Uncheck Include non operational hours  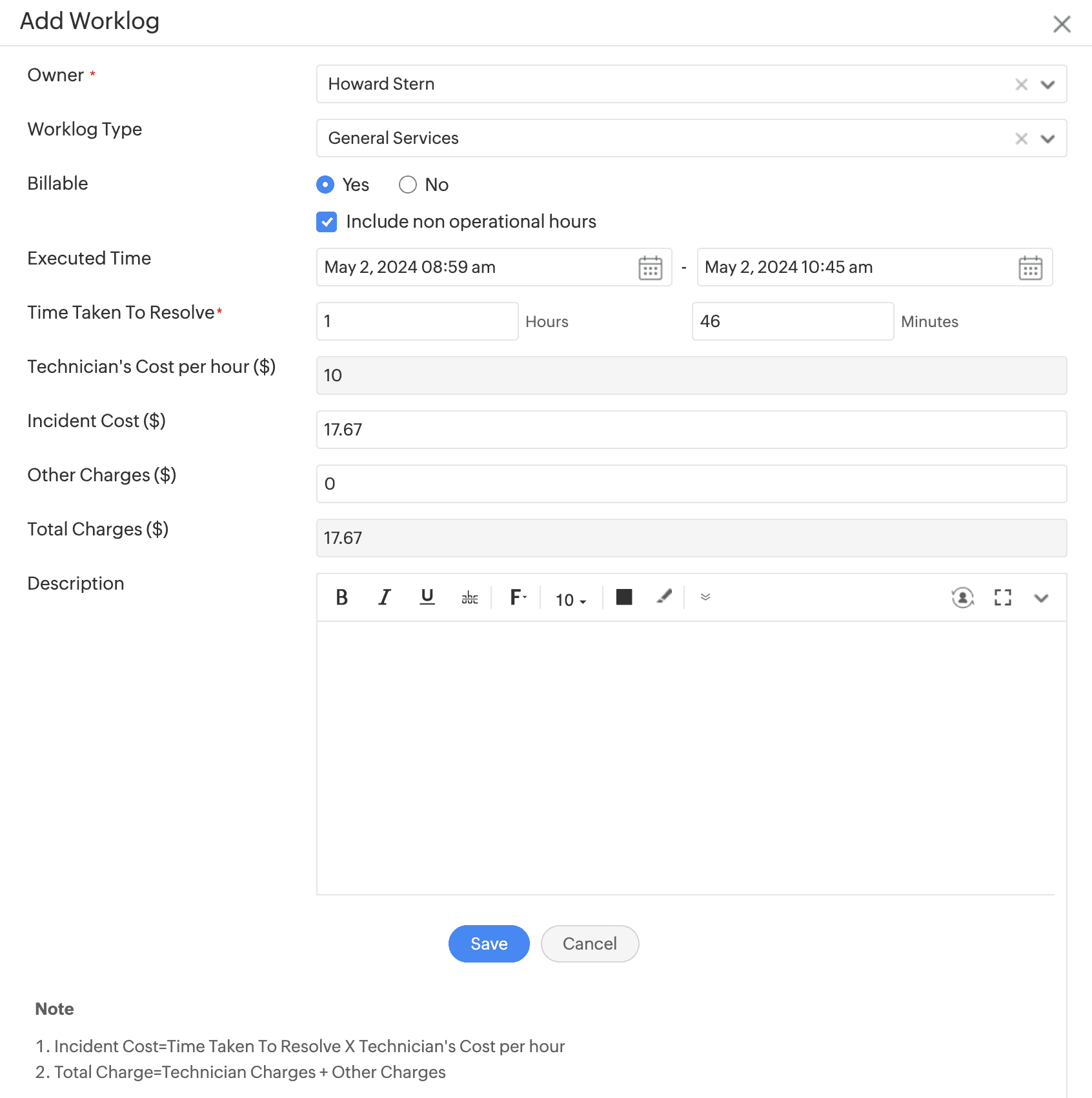tap(327, 222)
